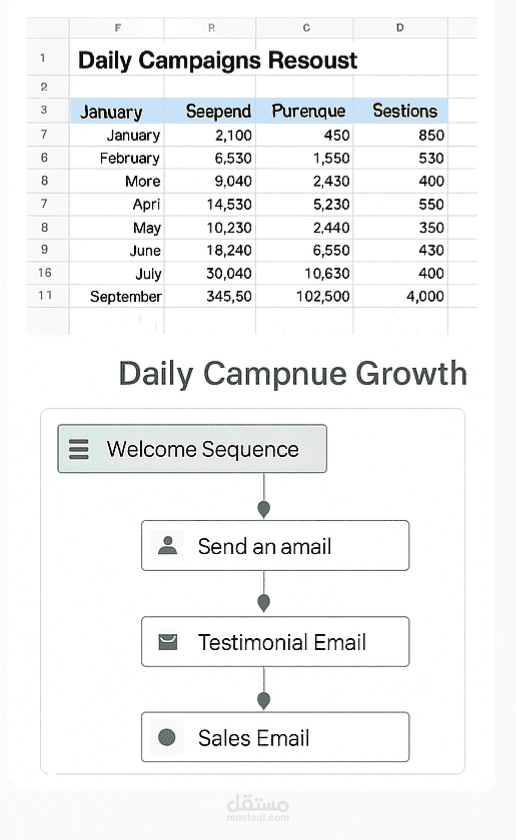Image resolution: width=516 pixels, height=840 pixels.
Task: Click the cell containing 345,50
Action: click(x=210, y=296)
